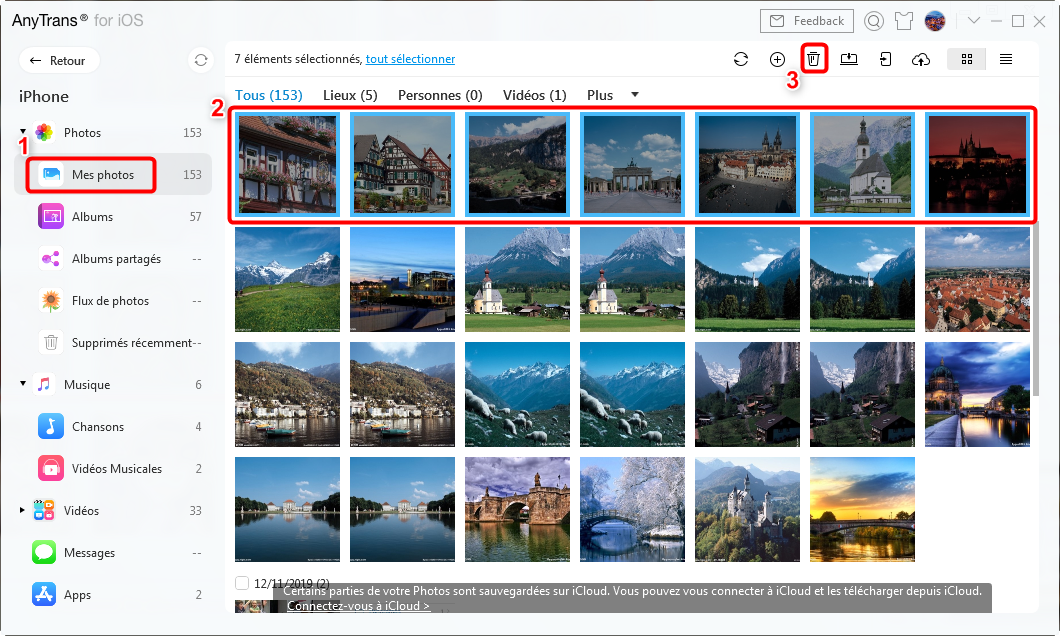Enable grid view layout toggle
Screen dimensions: 1060x636
tap(966, 59)
